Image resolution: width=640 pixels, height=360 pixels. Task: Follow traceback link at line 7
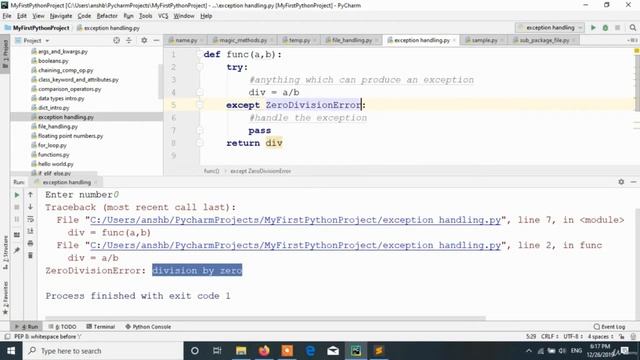295,220
